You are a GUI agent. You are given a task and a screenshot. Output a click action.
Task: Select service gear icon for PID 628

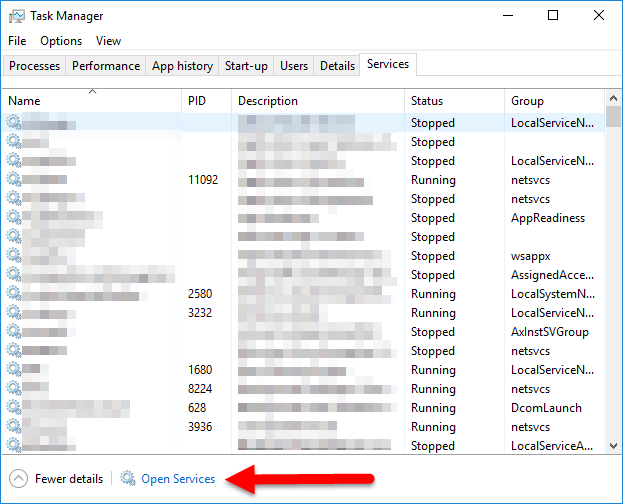(14, 407)
